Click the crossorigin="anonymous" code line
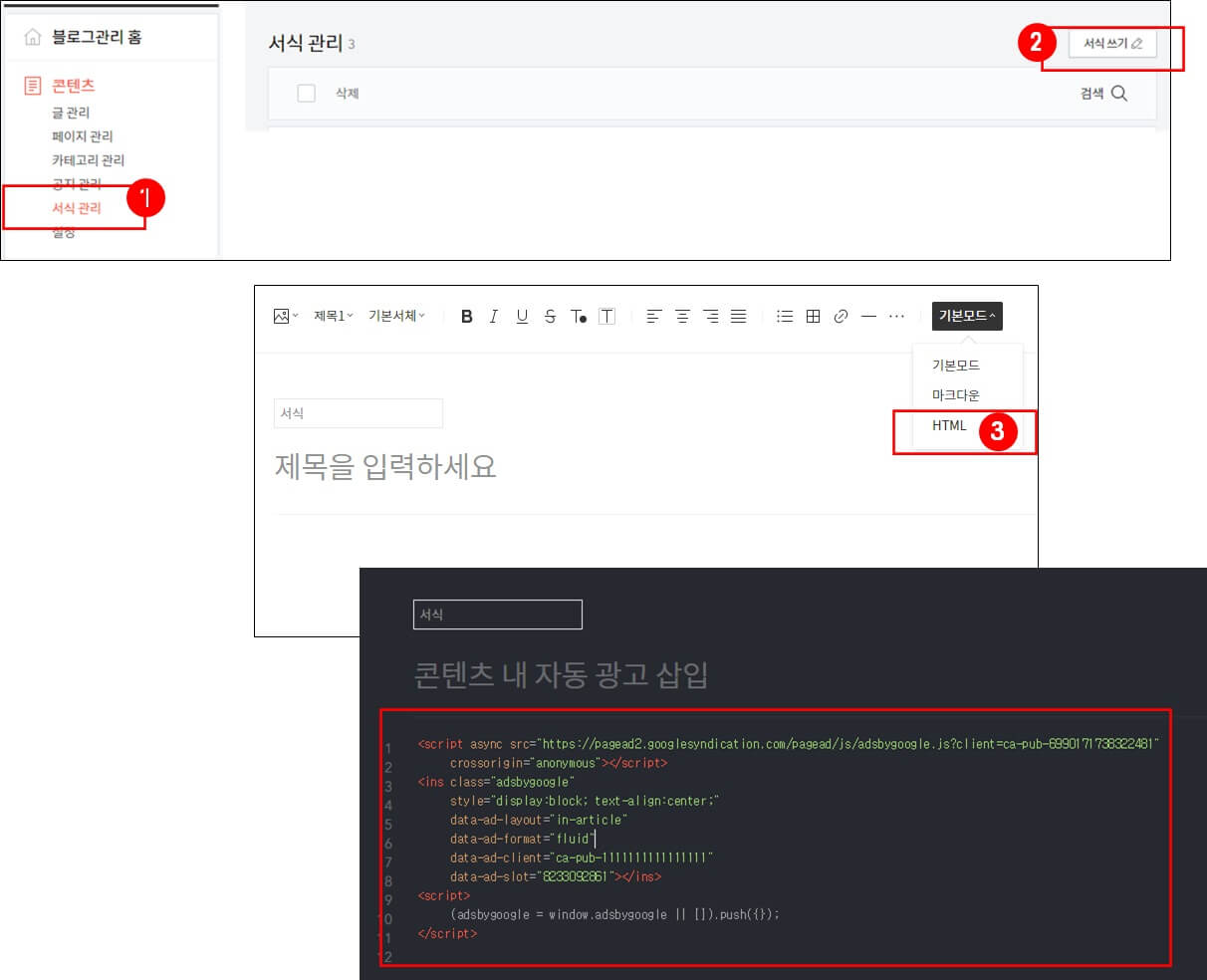The image size is (1207, 980). [559, 763]
